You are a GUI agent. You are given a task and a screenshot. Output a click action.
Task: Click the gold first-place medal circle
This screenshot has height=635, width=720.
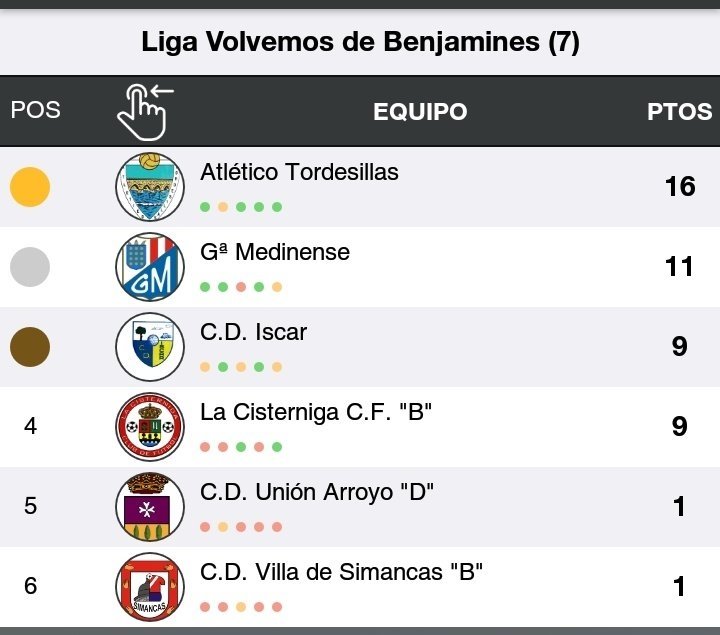pyautogui.click(x=30, y=187)
